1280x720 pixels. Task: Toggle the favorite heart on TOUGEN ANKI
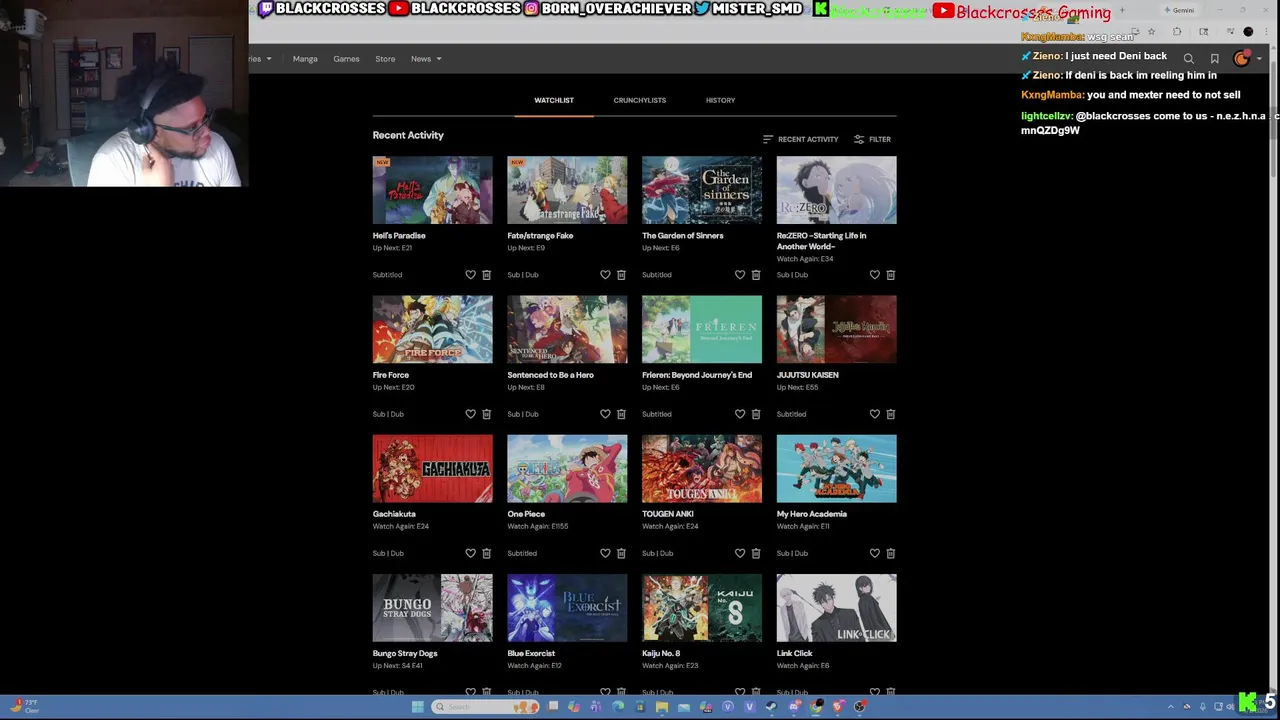(740, 553)
